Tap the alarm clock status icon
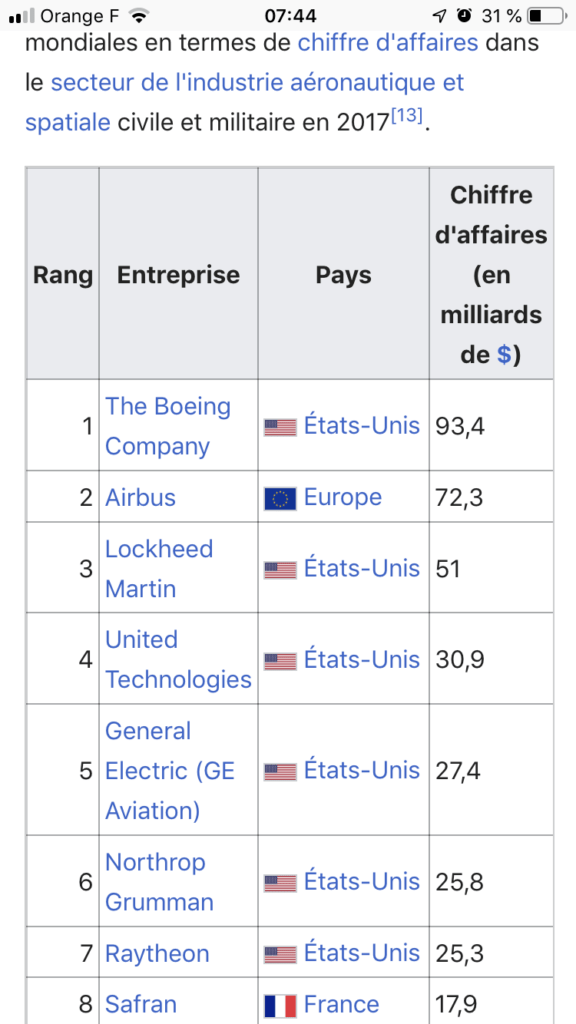The image size is (576, 1024). coord(464,16)
